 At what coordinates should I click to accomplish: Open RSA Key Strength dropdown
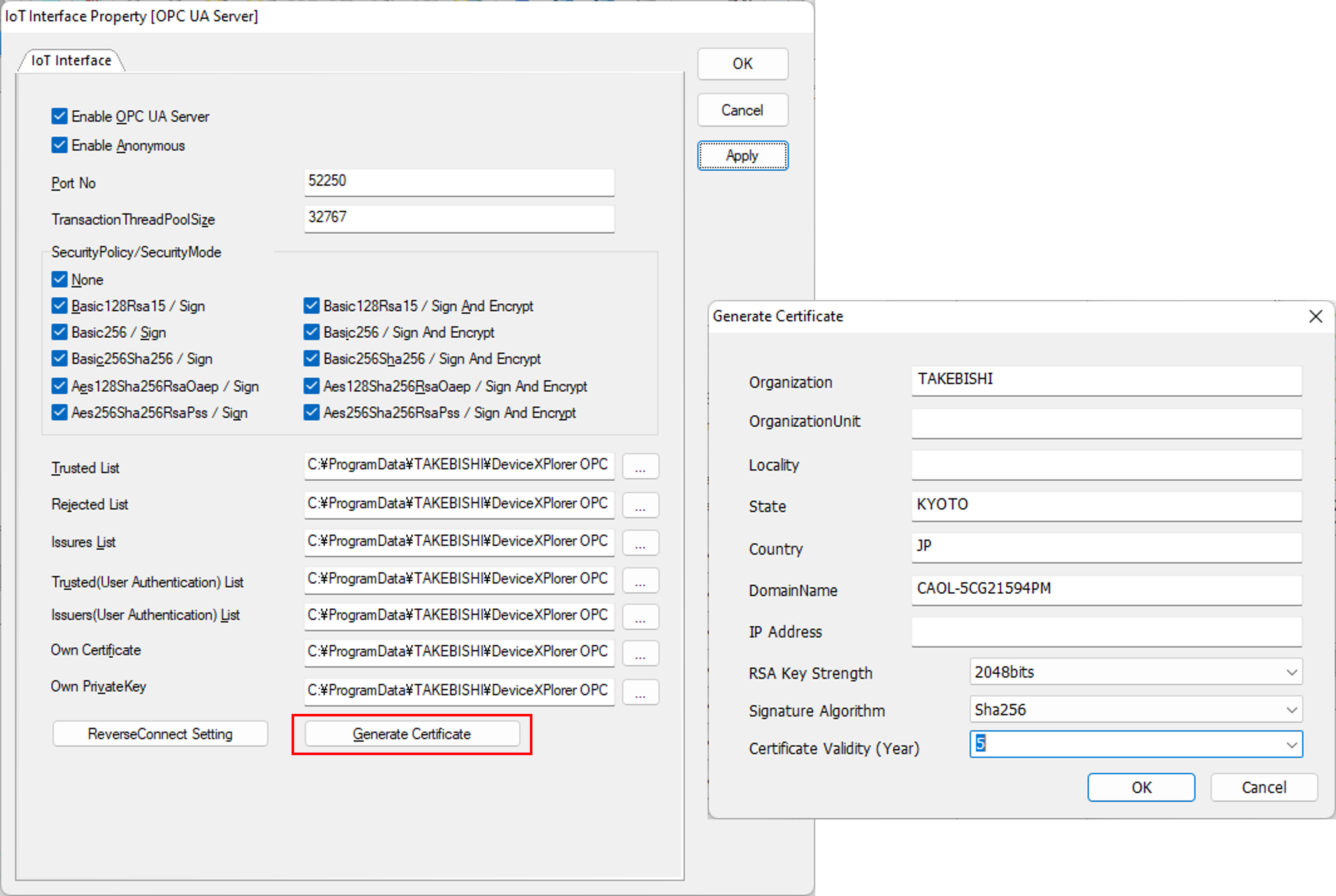[1291, 673]
